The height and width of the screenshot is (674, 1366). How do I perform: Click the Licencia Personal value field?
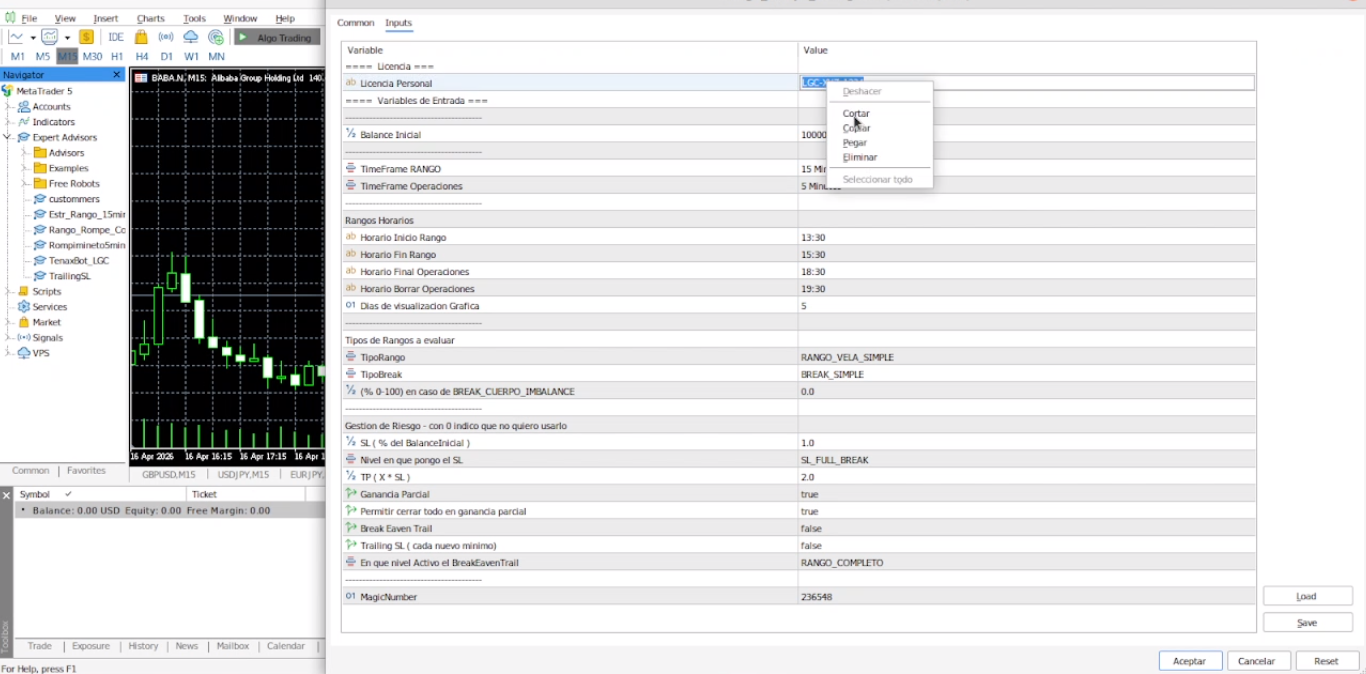coord(1027,83)
